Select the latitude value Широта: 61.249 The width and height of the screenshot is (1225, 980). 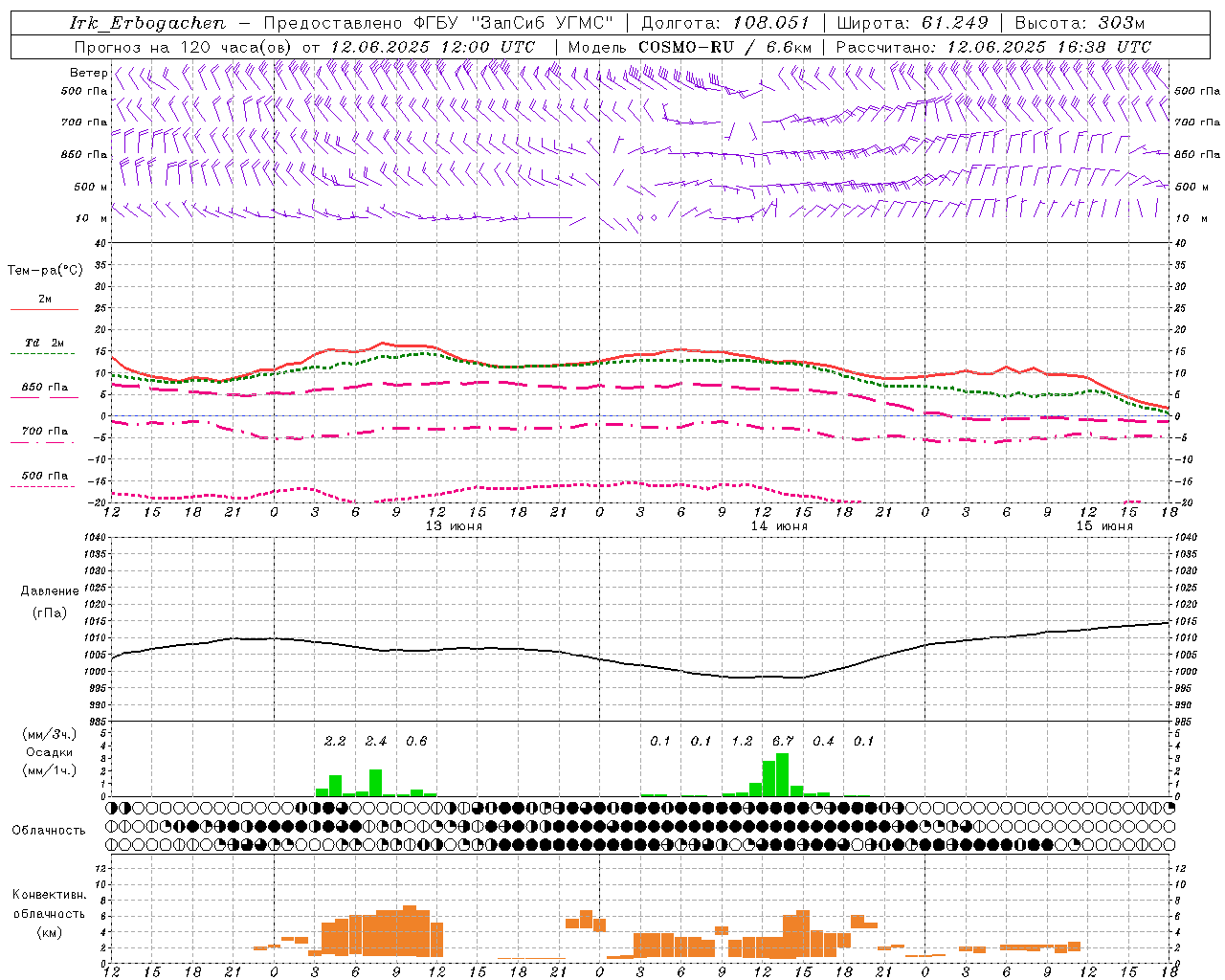click(912, 23)
